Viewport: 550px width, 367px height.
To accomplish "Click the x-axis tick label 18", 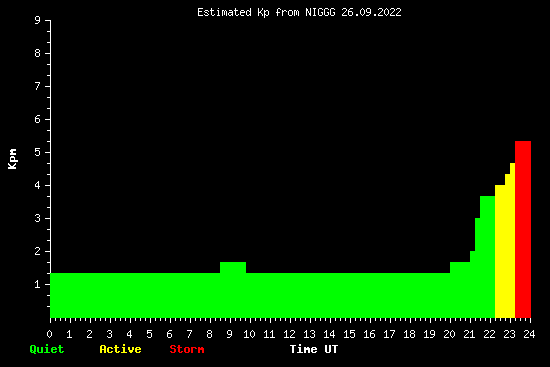I will (x=409, y=334).
